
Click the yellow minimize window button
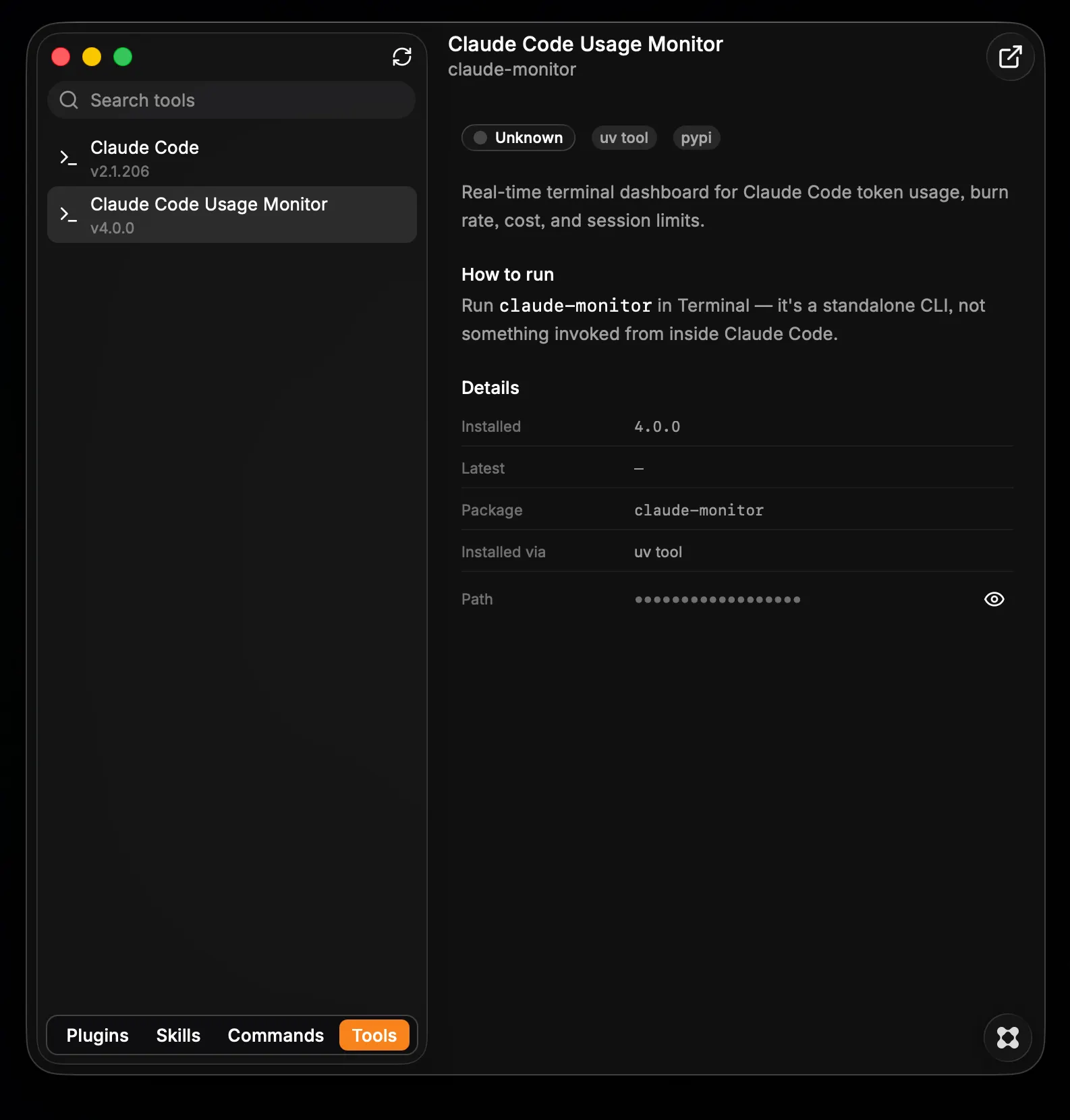92,57
